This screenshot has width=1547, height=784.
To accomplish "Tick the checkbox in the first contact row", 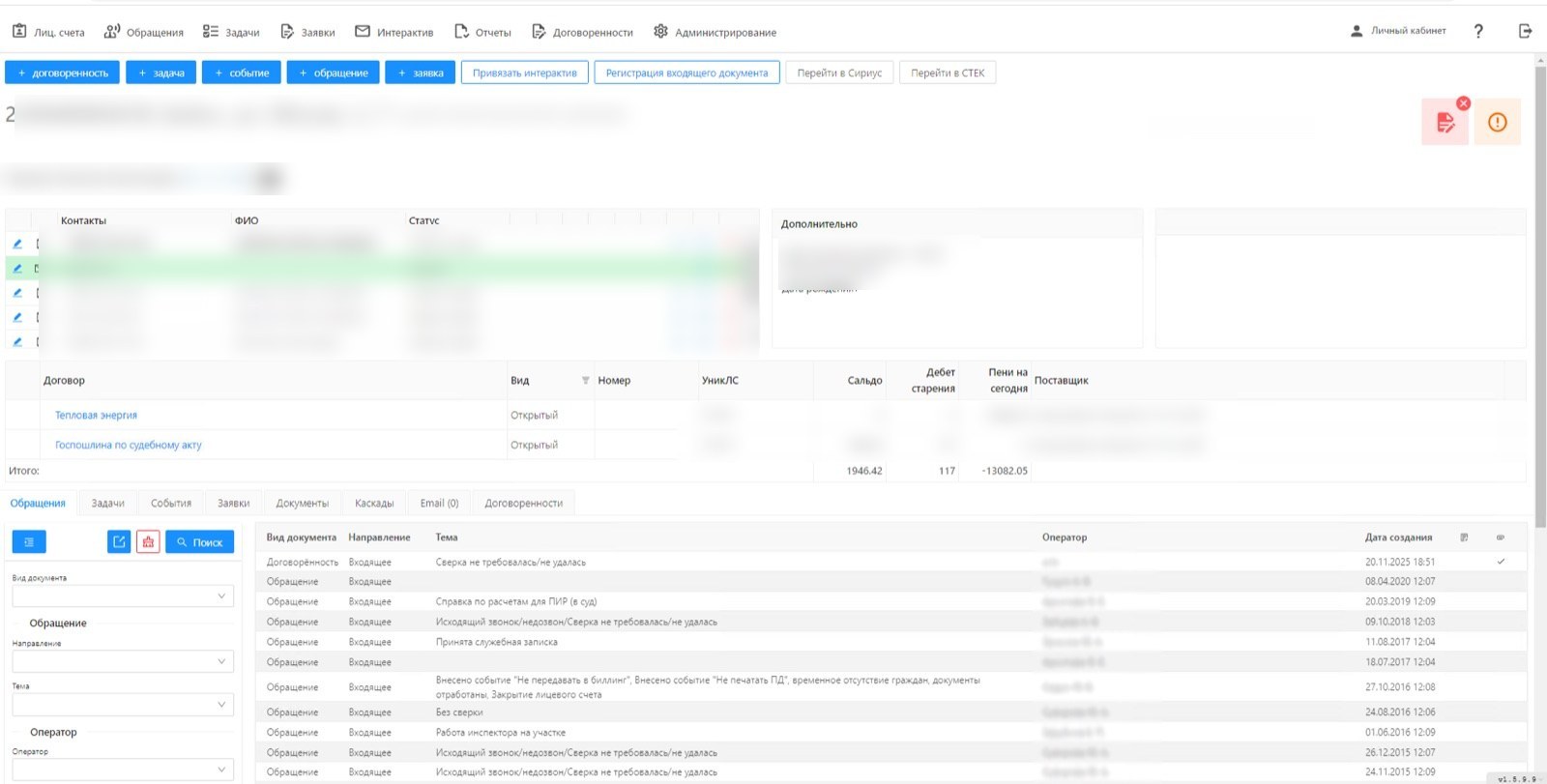I will (x=38, y=245).
